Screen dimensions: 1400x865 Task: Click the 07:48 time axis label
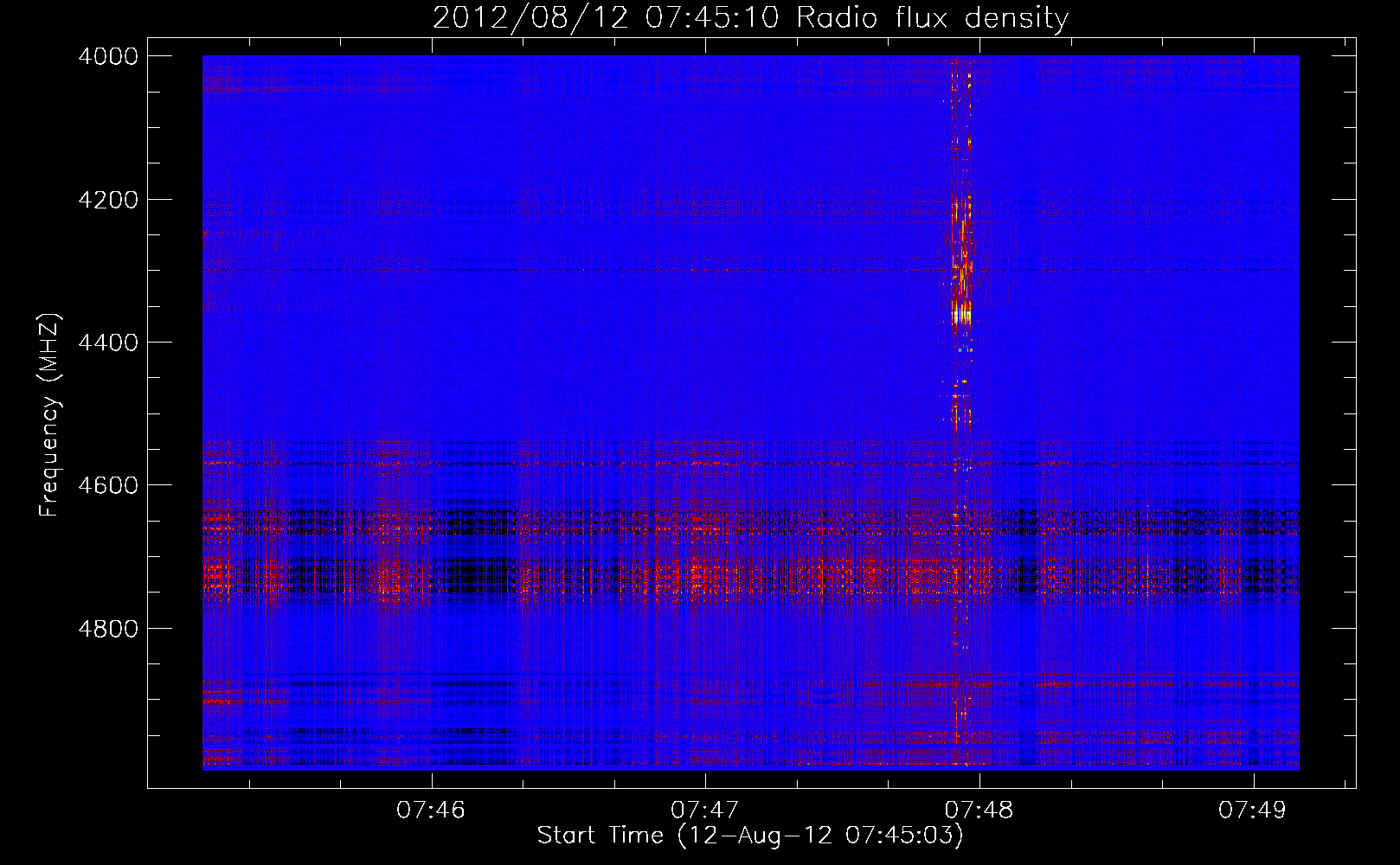point(979,810)
